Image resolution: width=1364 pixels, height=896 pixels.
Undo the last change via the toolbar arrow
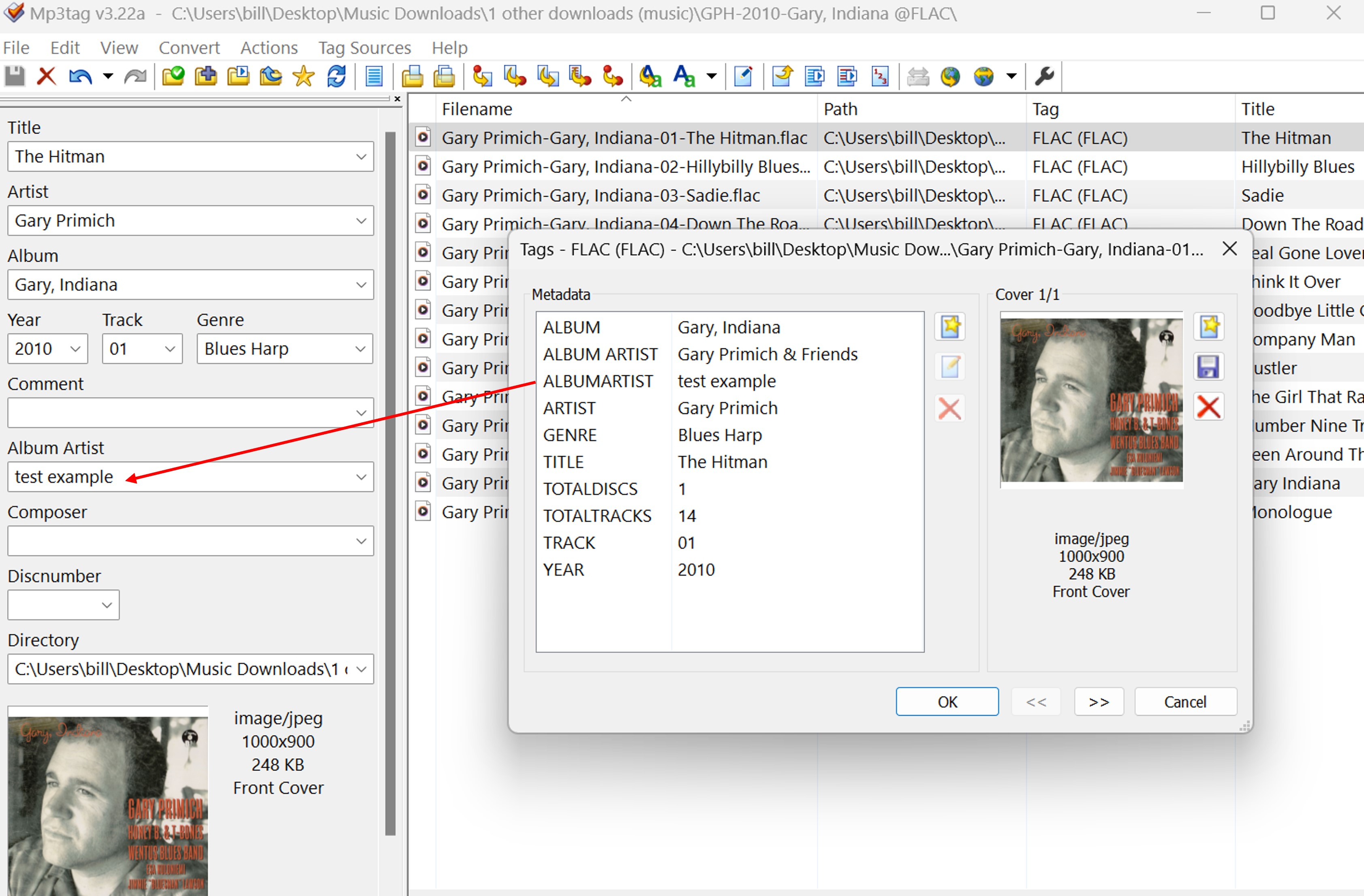coord(80,76)
